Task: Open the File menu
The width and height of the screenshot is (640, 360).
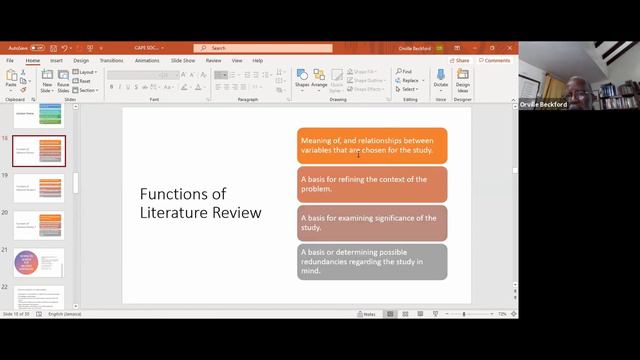Action: pos(10,60)
